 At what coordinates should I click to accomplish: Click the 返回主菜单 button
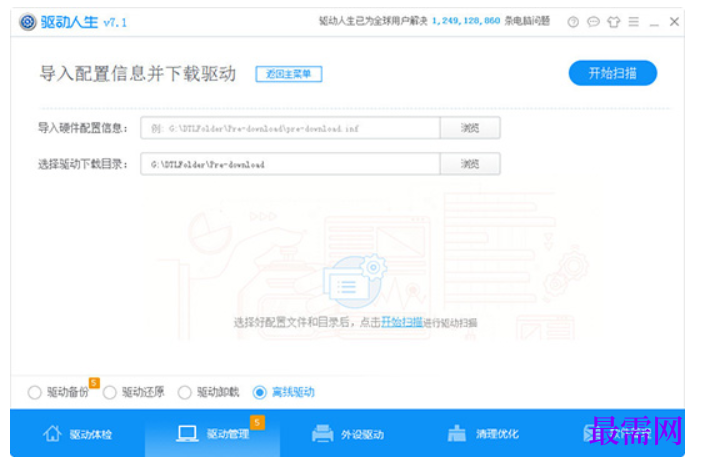tap(289, 74)
